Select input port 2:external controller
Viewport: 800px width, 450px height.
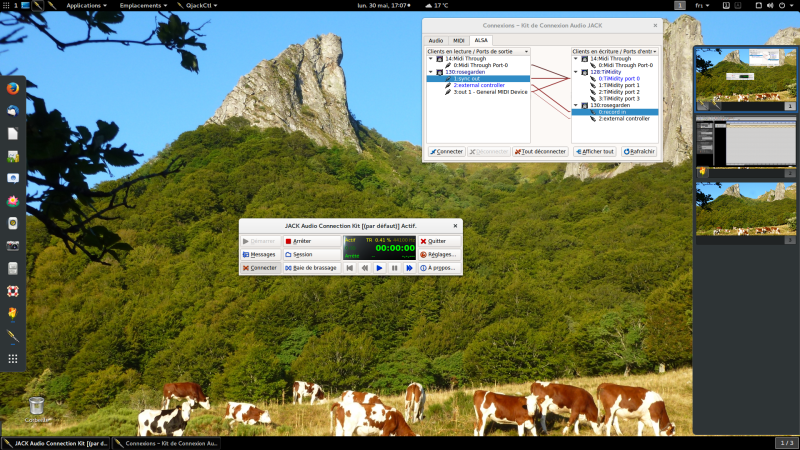pyautogui.click(x=624, y=118)
